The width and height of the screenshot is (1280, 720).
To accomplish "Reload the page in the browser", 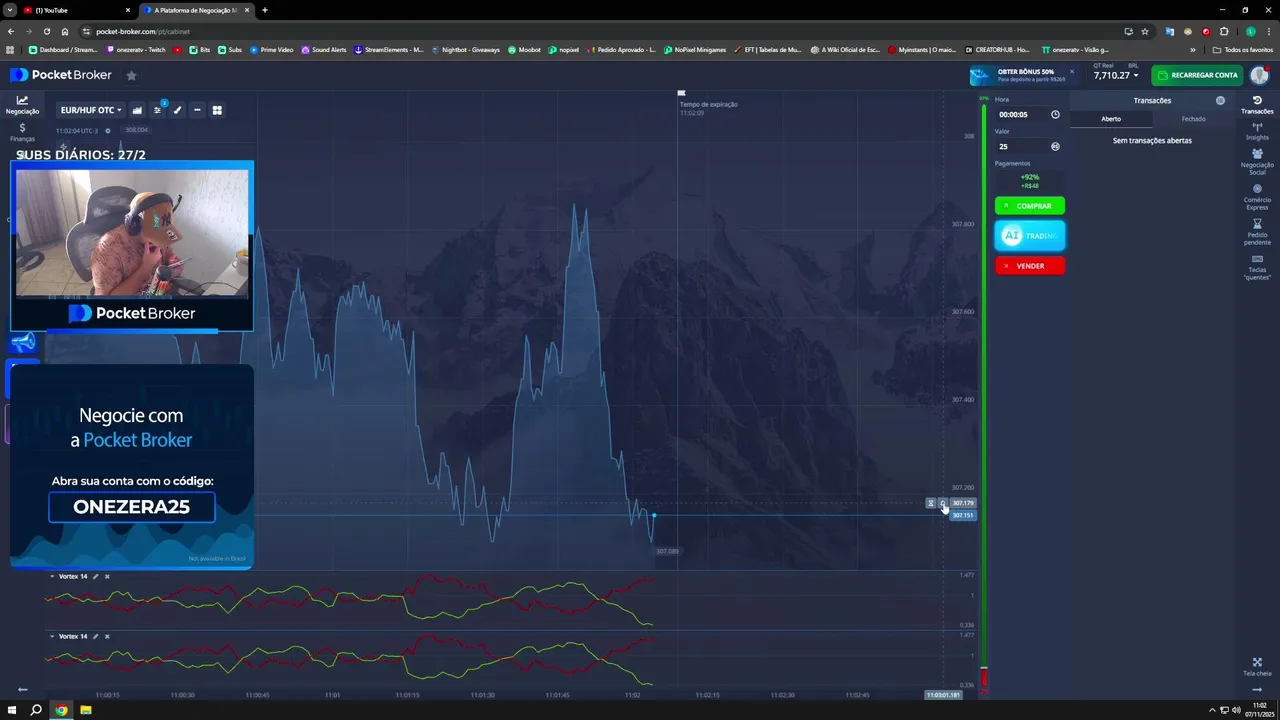I will point(46,31).
